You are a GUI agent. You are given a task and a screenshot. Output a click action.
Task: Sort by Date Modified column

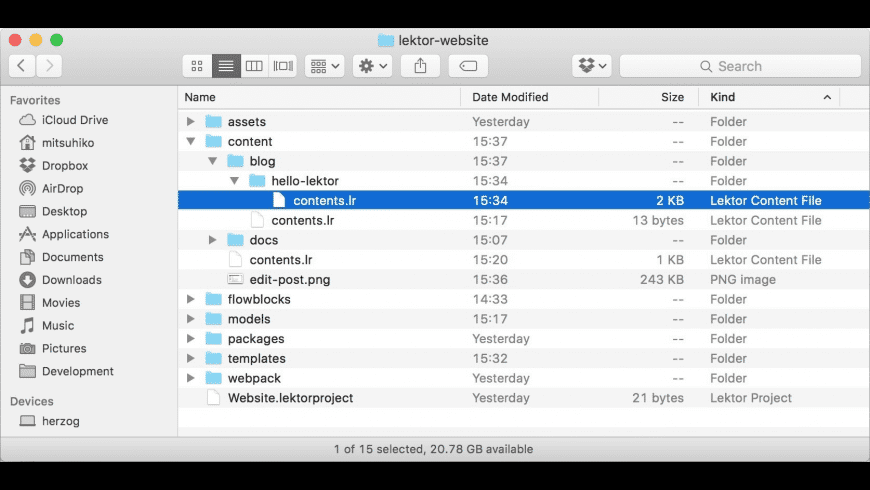click(510, 97)
